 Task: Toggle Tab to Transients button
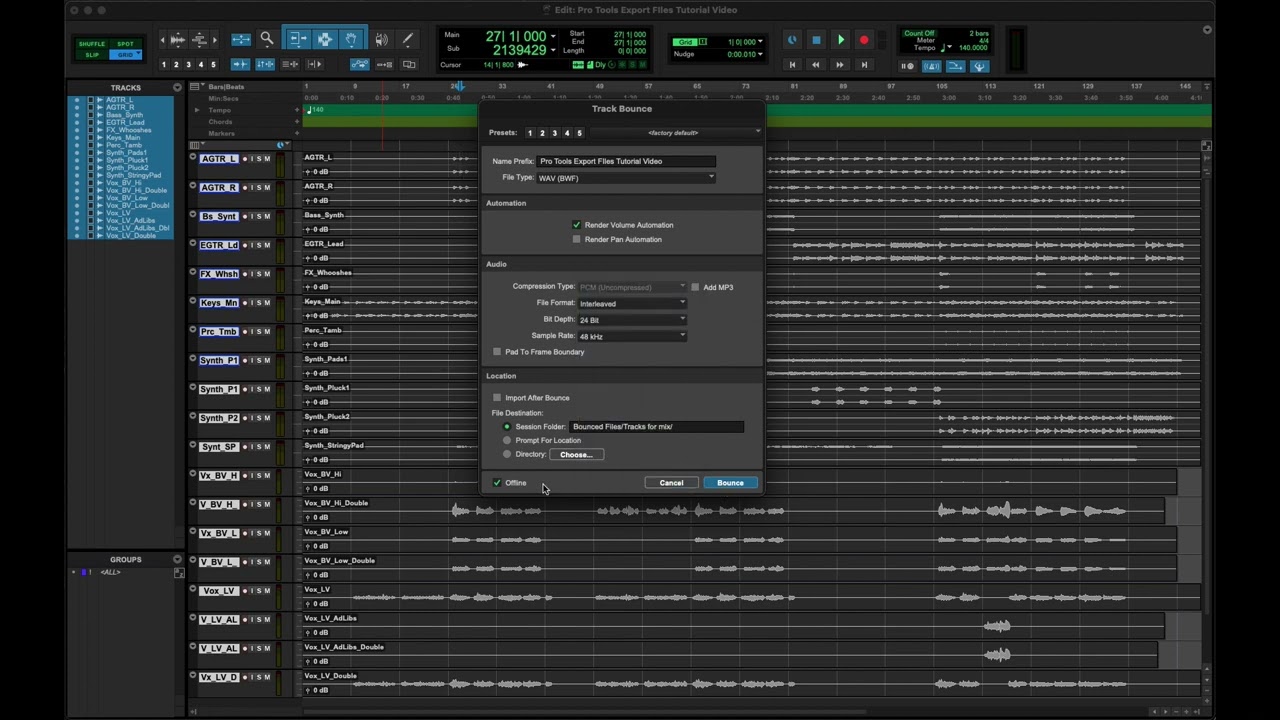tap(240, 64)
